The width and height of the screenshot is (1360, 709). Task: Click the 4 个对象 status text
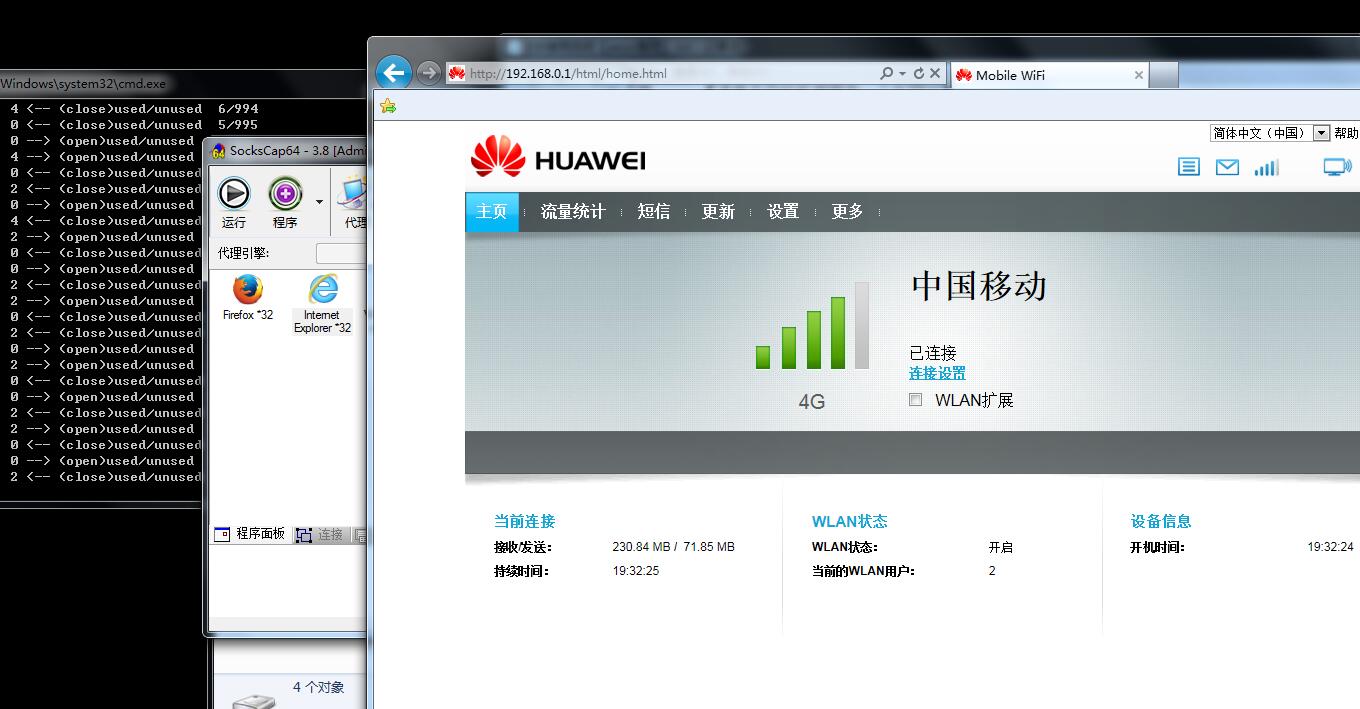click(318, 687)
